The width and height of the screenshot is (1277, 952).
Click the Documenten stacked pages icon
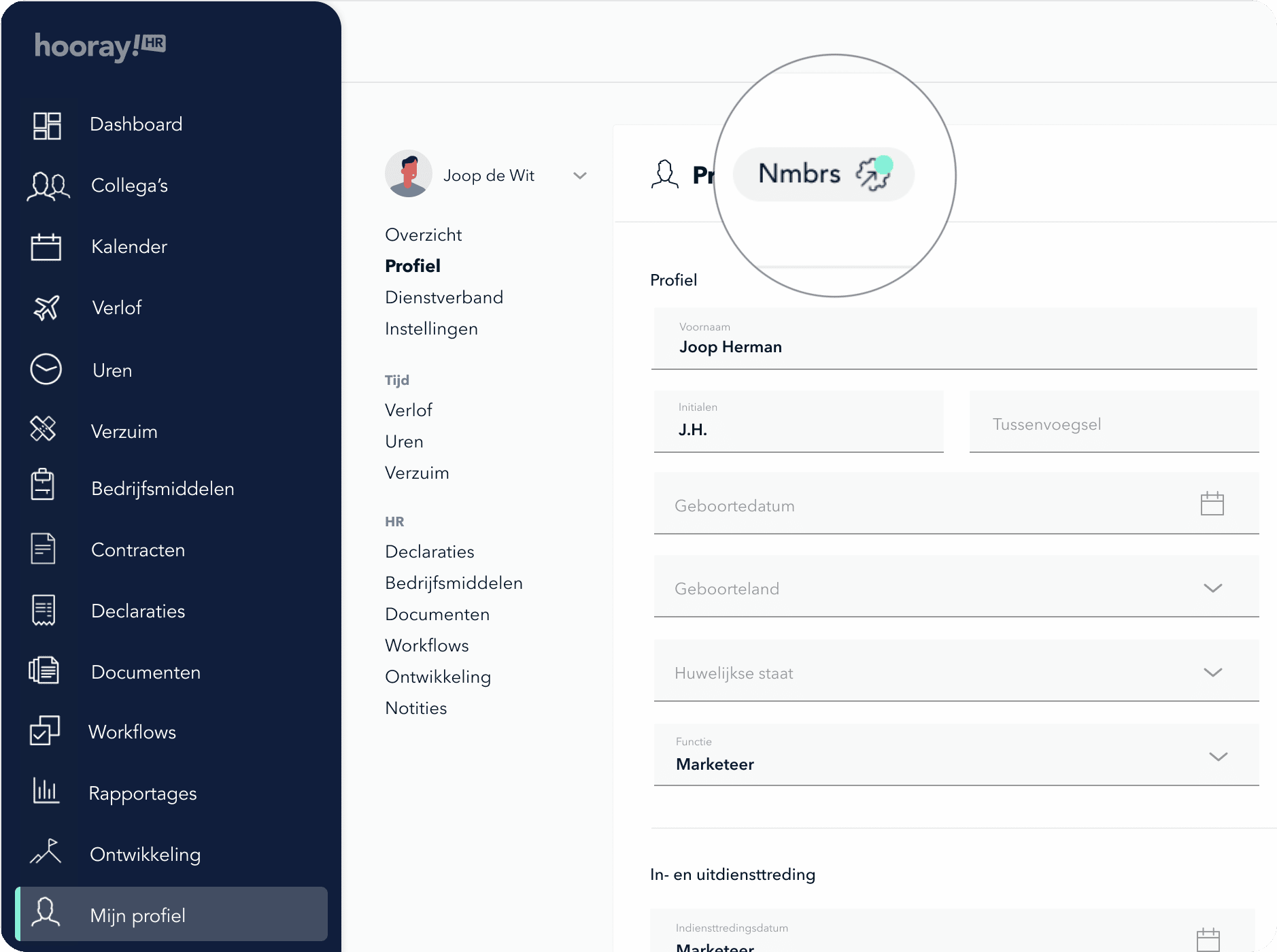pyautogui.click(x=44, y=670)
